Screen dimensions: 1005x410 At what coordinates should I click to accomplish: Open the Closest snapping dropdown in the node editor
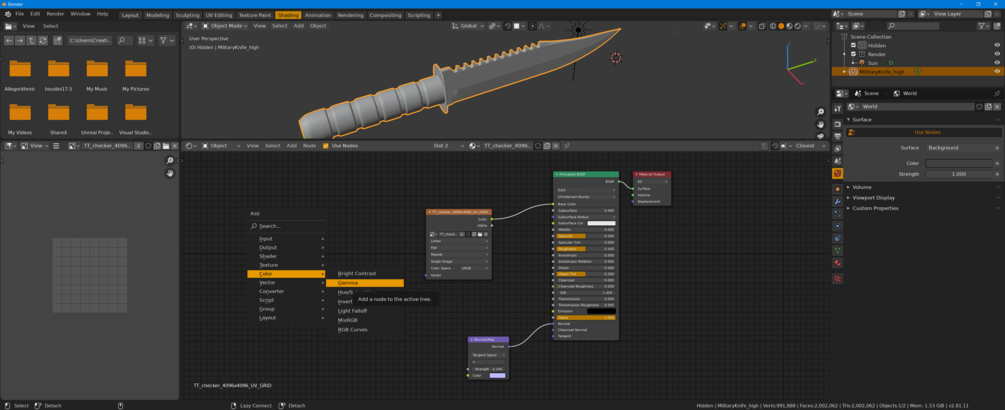coord(809,146)
